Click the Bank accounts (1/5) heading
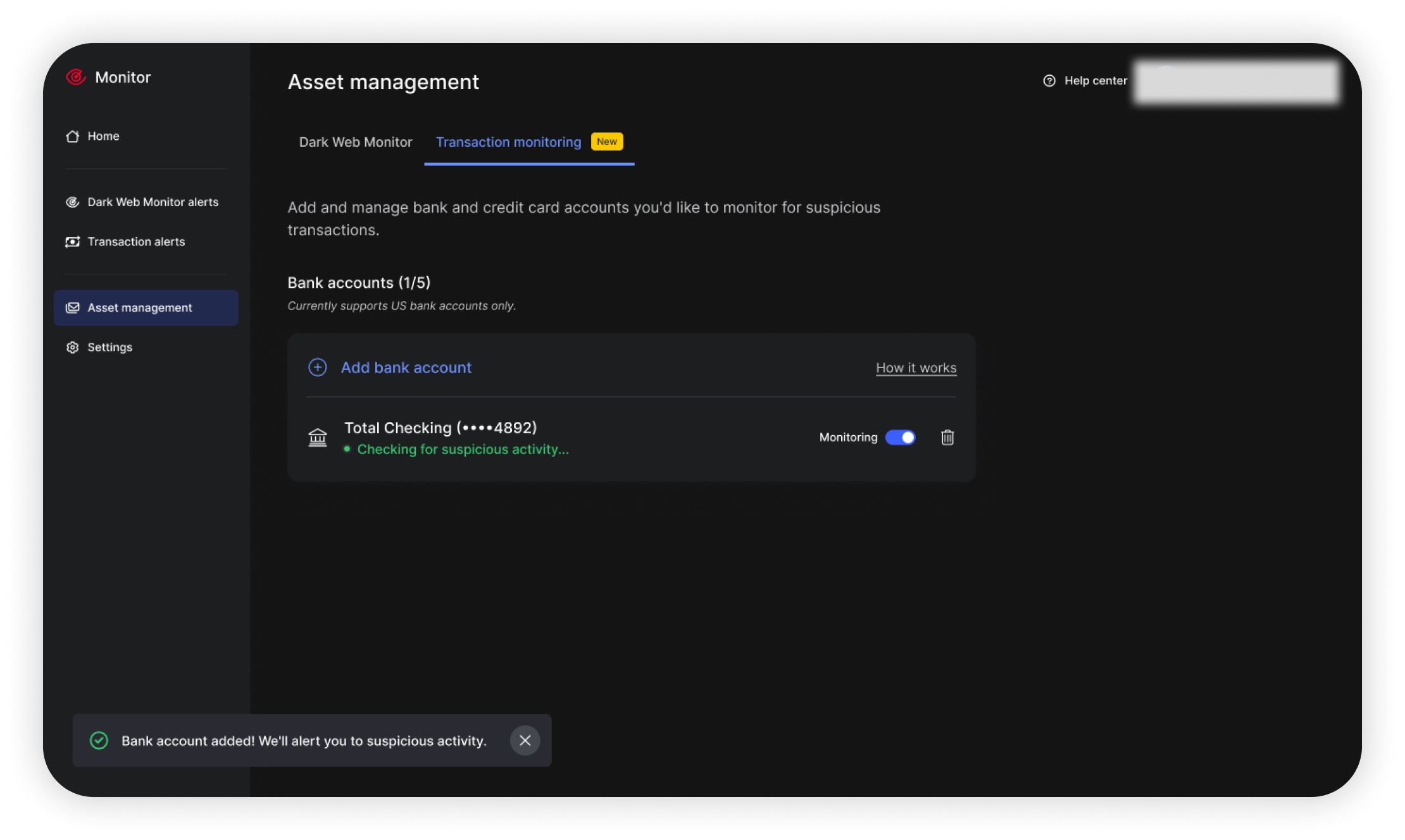Screen dimensions: 1405x840 click(x=359, y=283)
